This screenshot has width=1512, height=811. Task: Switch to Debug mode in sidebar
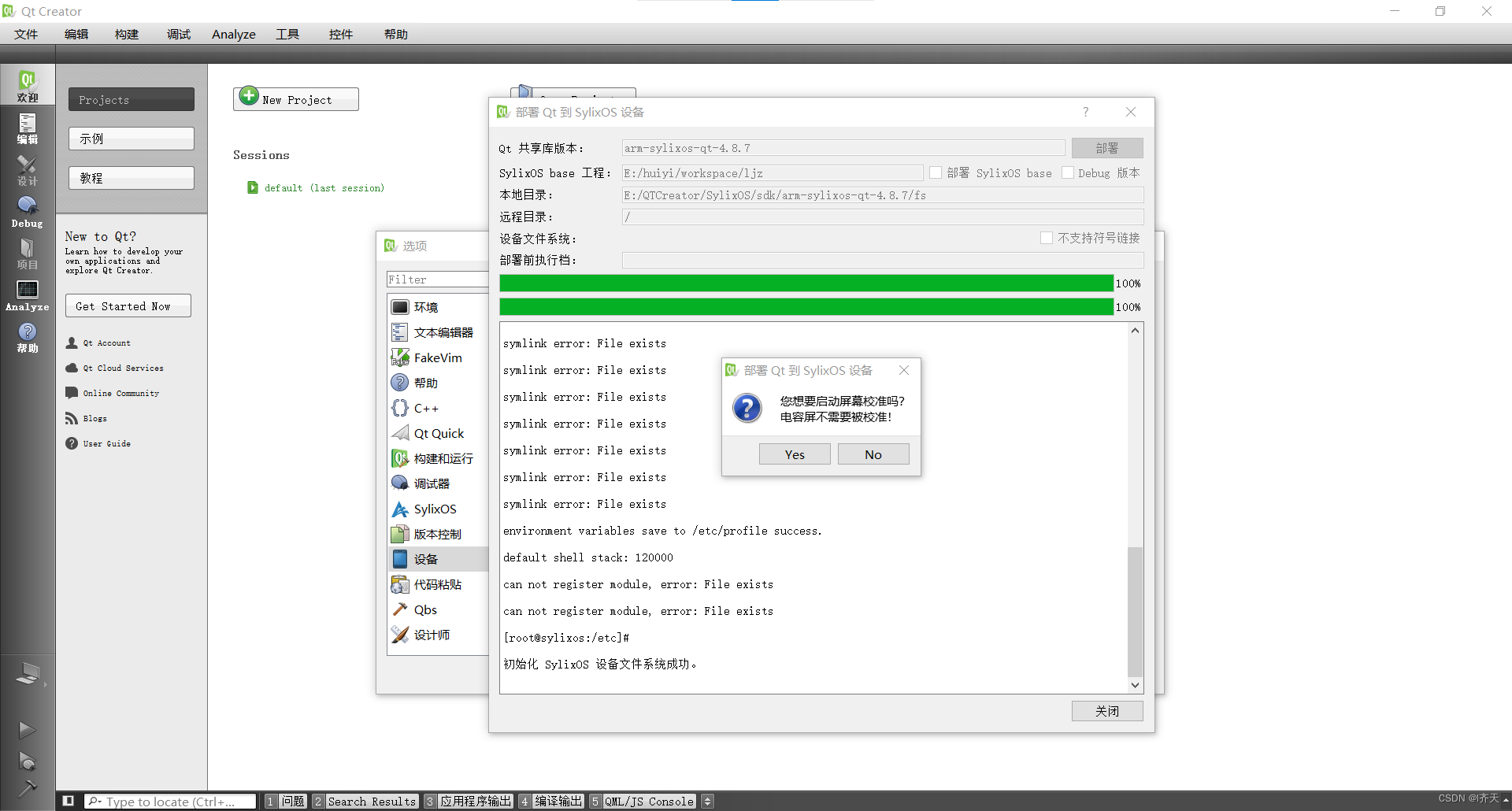[x=28, y=211]
